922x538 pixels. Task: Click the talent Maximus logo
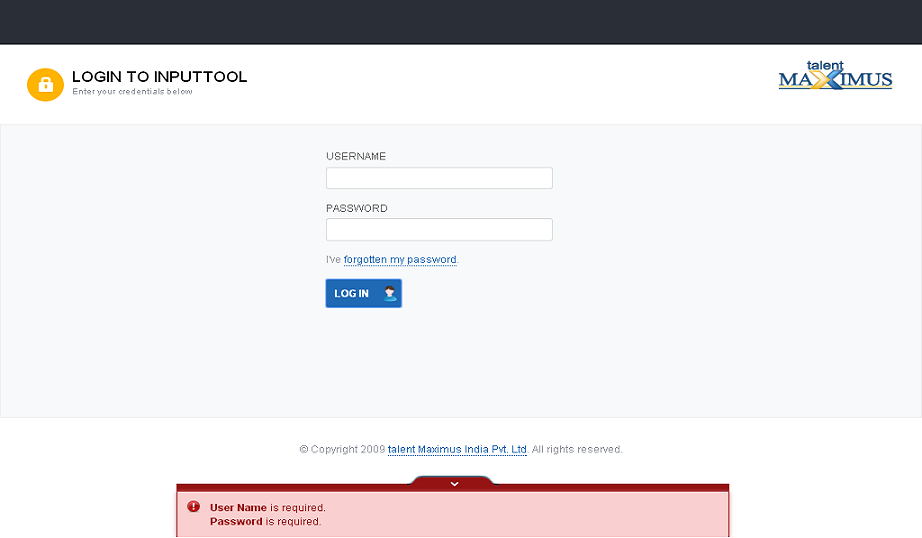835,77
